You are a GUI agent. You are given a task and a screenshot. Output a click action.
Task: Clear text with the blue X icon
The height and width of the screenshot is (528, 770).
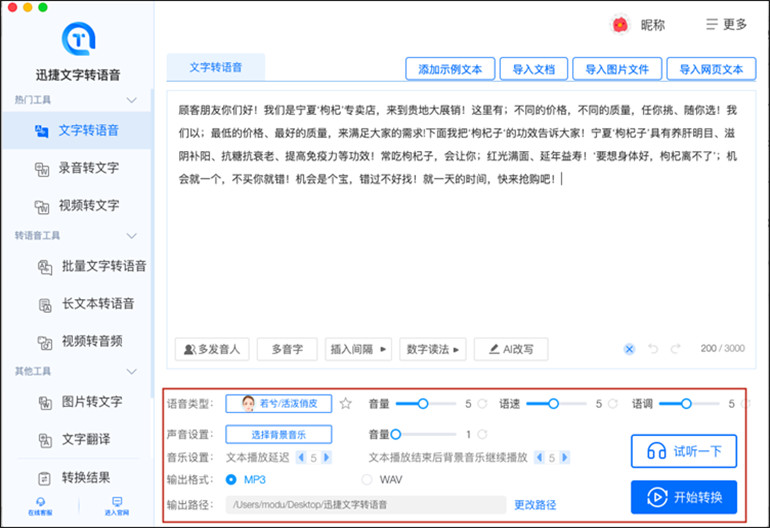tap(629, 349)
